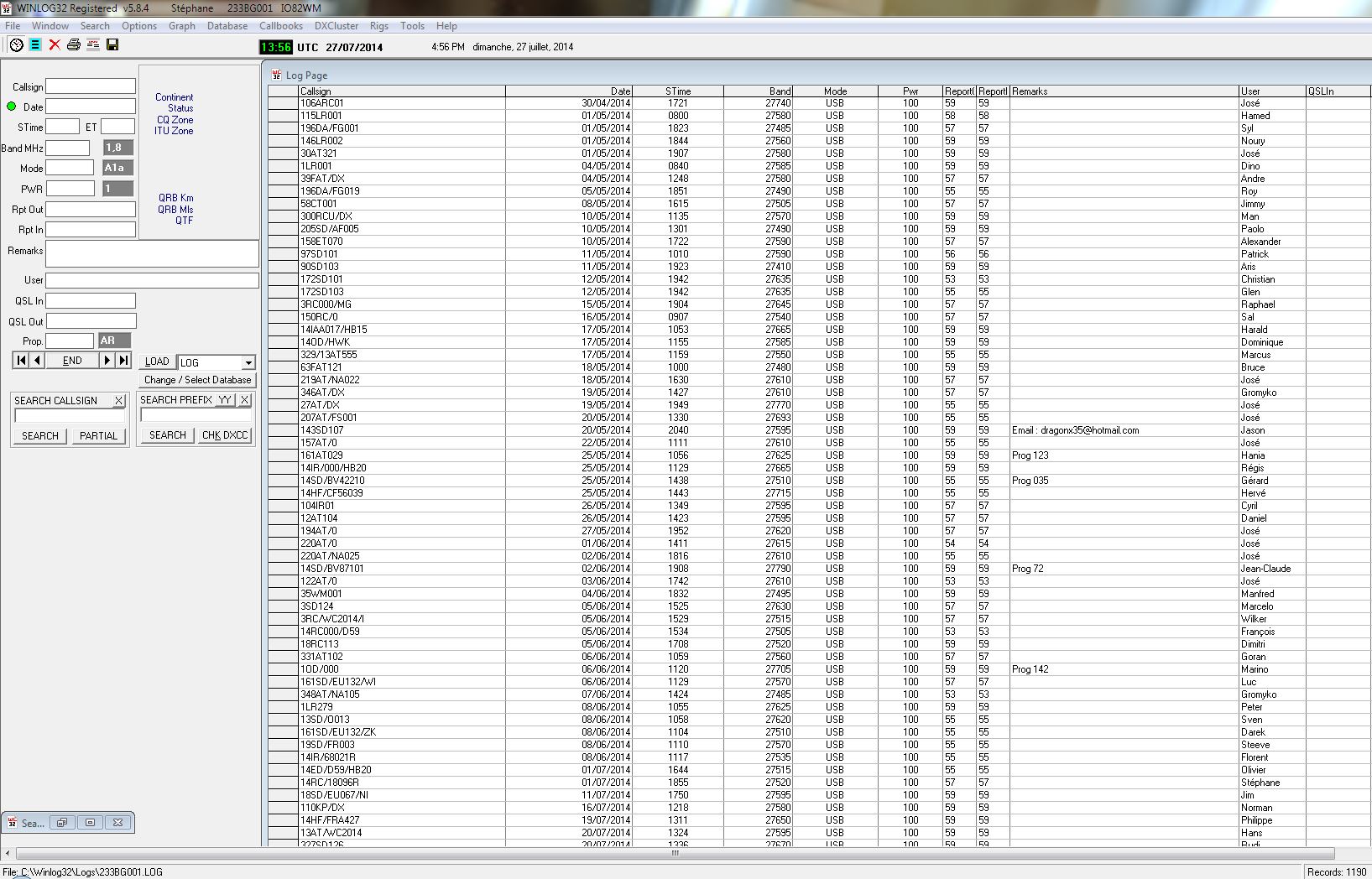Close the minimized Sea... window
This screenshot has height=879, width=1372.
coord(118,823)
